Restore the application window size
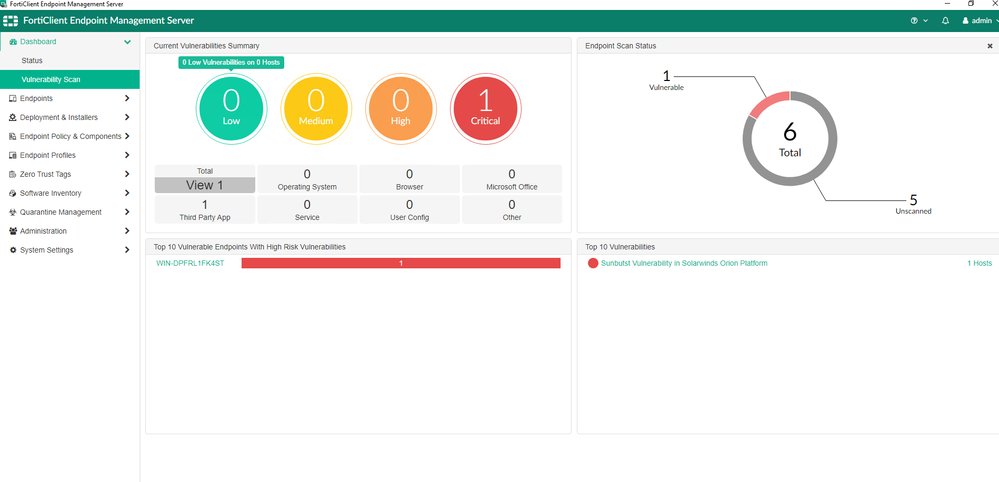 click(x=971, y=4)
